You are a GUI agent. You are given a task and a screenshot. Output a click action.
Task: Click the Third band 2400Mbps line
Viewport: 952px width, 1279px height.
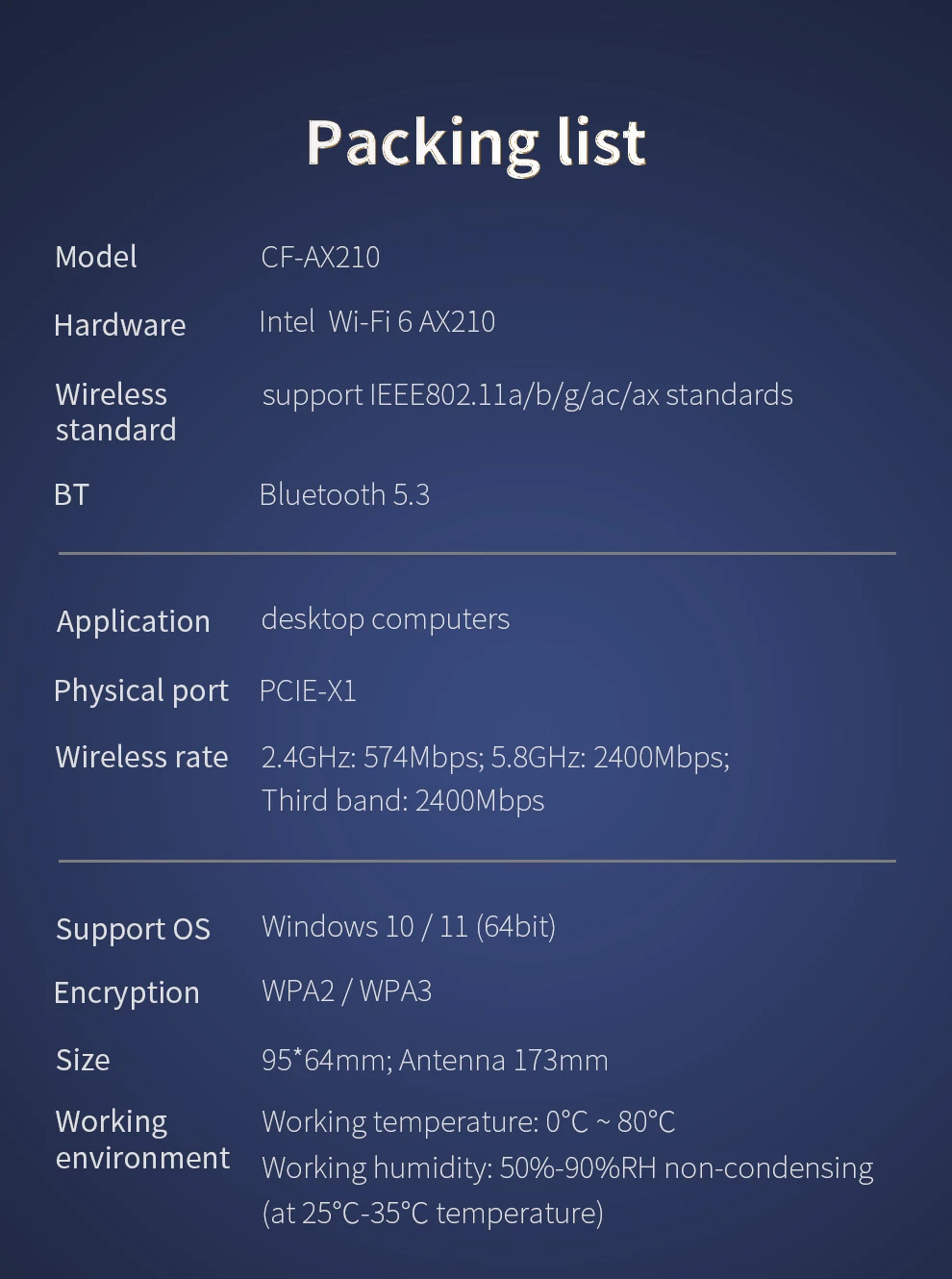403,801
